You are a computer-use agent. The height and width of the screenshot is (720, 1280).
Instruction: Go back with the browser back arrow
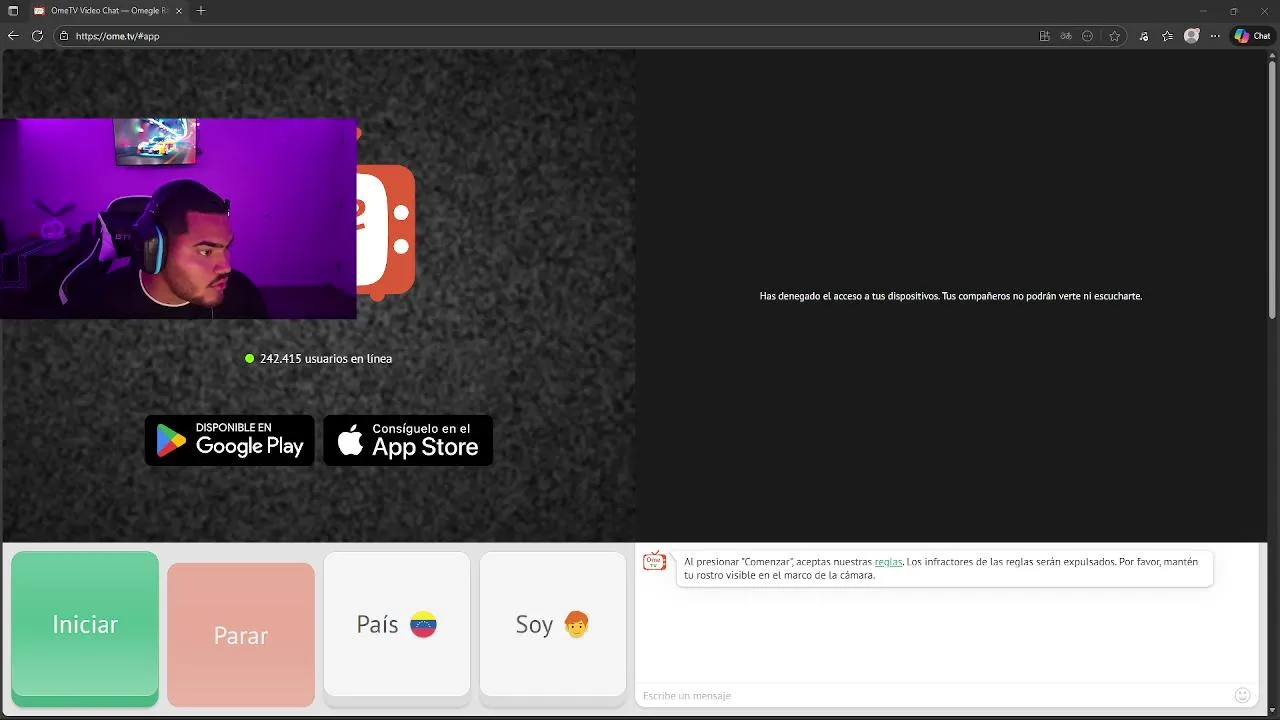13,36
